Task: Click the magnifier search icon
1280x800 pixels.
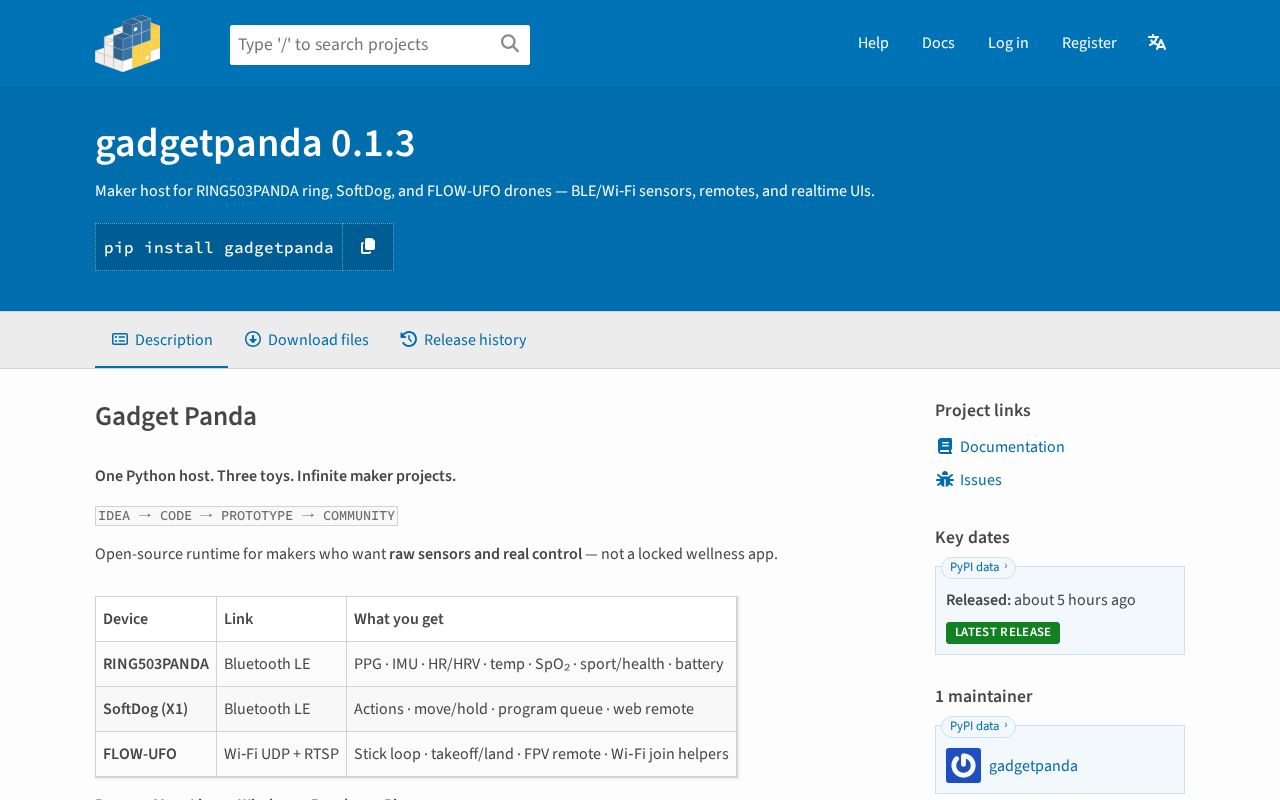Action: (x=510, y=43)
